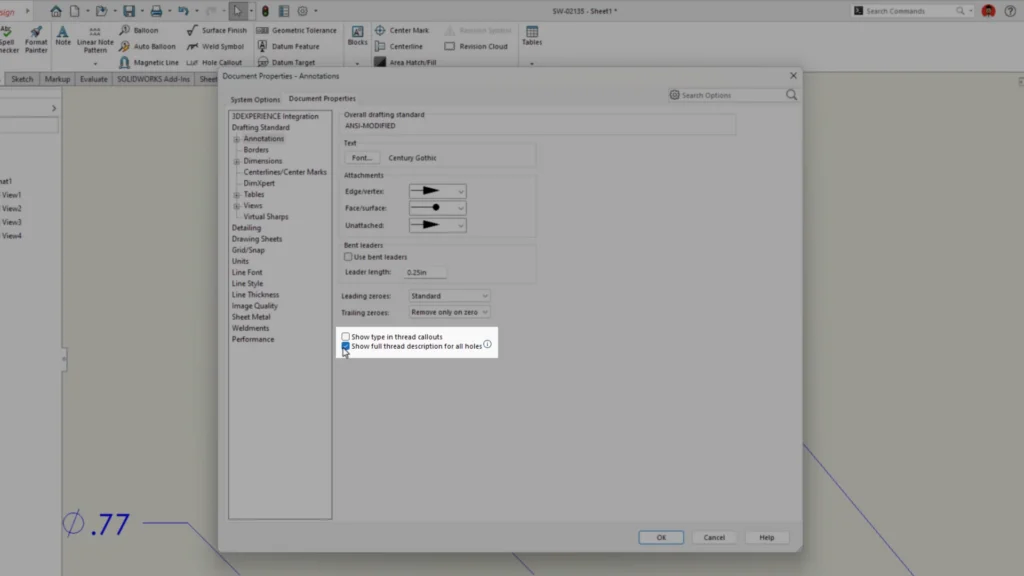This screenshot has height=576, width=1024.
Task: Click the Save icon in quick access toolbar
Action: [x=129, y=11]
